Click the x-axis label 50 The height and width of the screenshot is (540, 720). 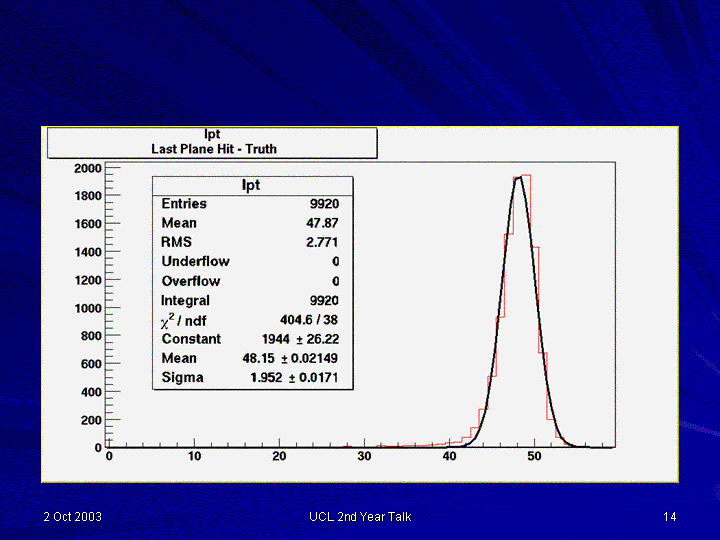coord(534,456)
